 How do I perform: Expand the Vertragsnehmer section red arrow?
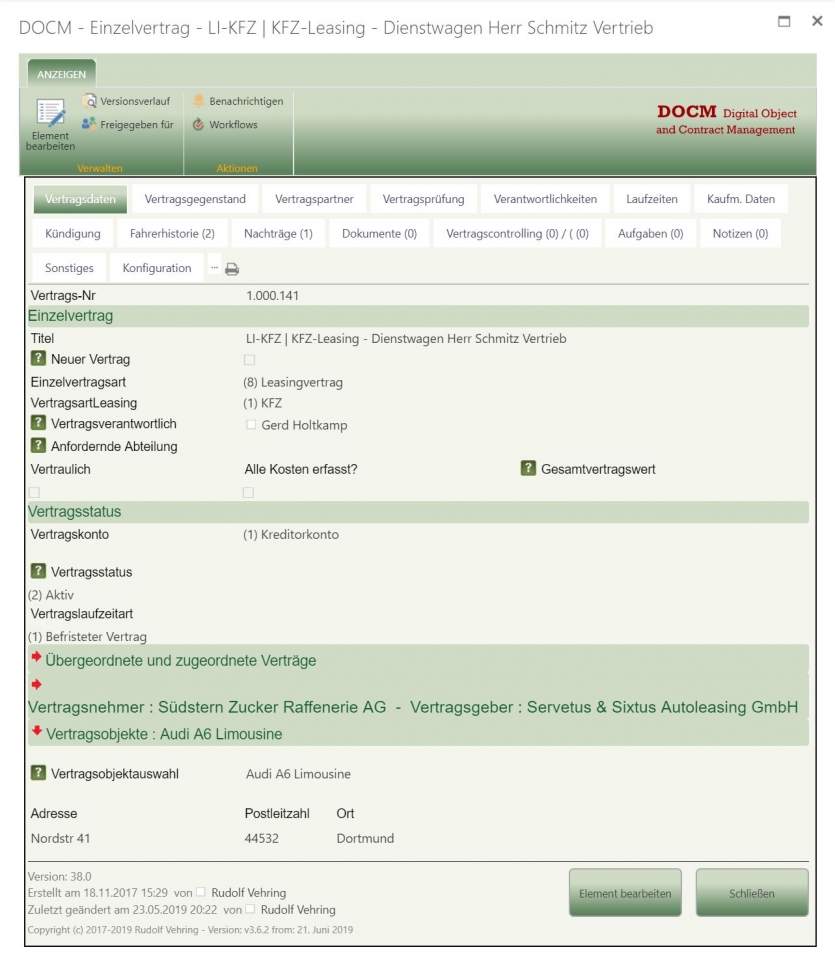click(x=36, y=684)
